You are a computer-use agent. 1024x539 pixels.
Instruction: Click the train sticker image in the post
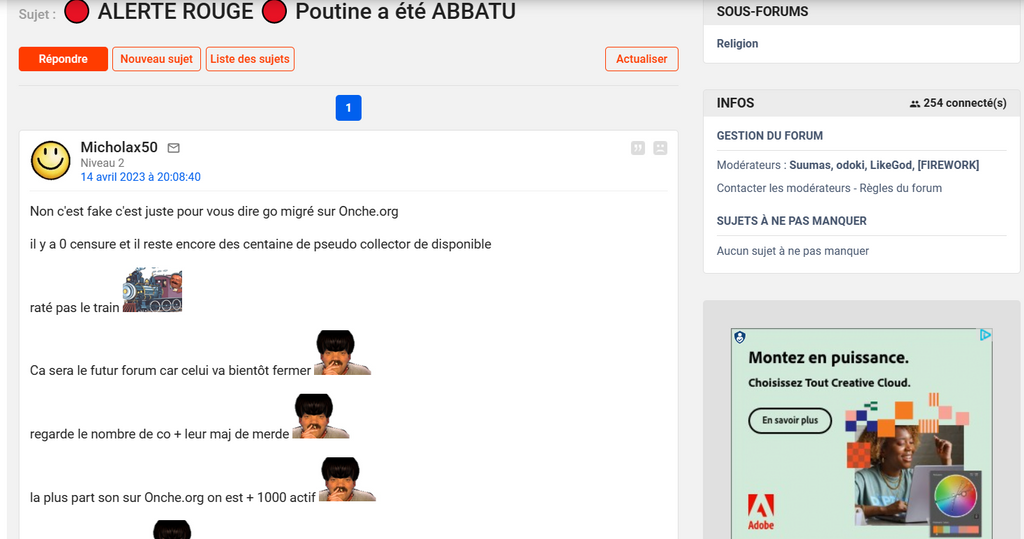pos(152,291)
